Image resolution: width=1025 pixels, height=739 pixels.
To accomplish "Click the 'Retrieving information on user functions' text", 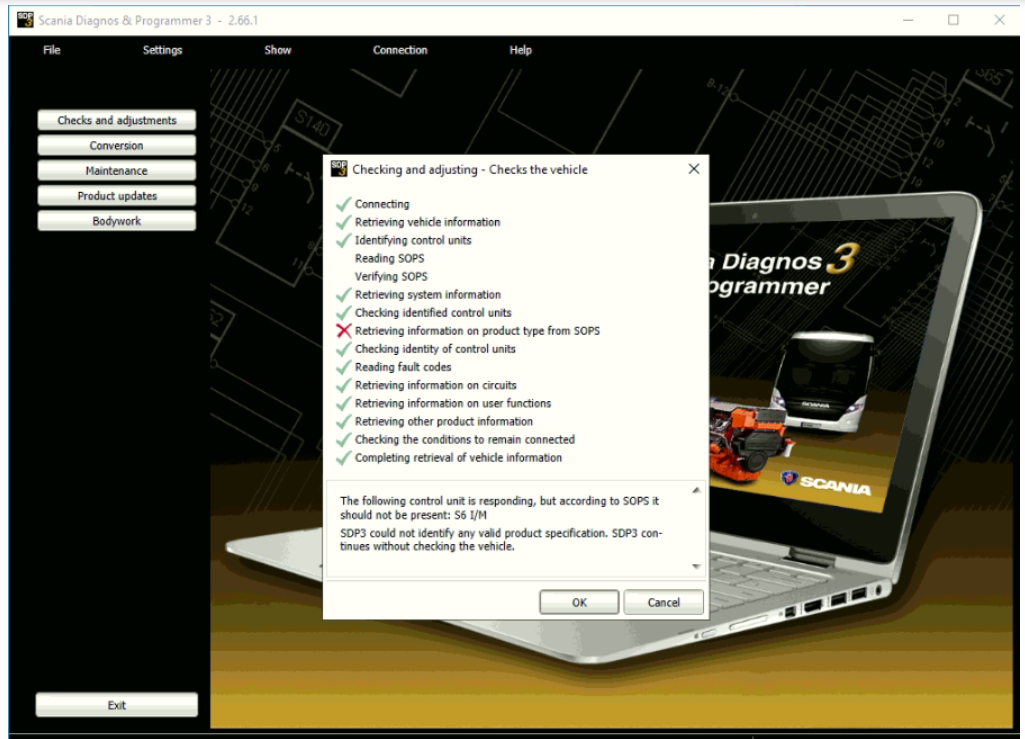I will pyautogui.click(x=453, y=404).
